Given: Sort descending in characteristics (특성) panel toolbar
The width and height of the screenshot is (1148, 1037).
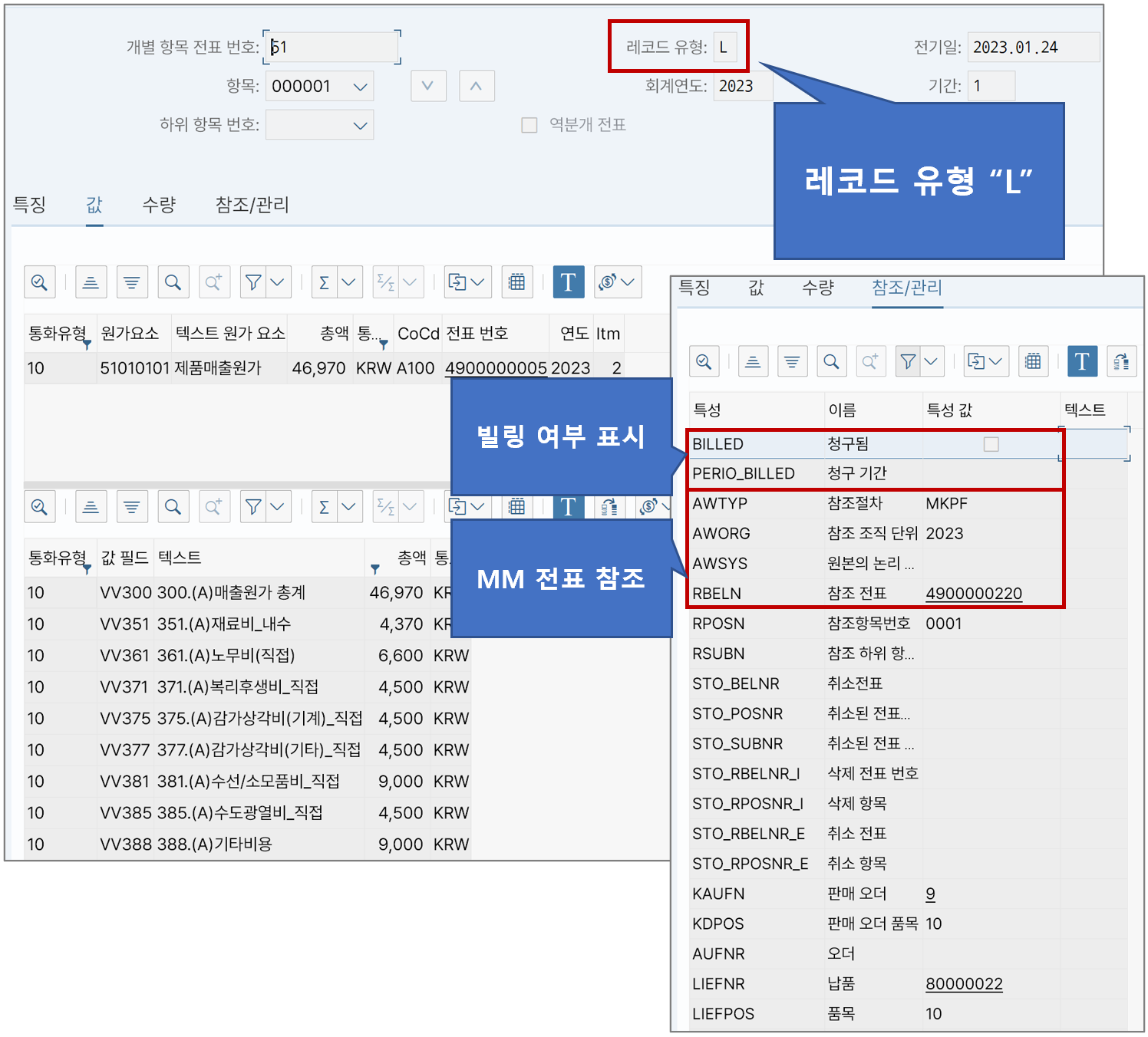Looking at the screenshot, I should coord(792,360).
